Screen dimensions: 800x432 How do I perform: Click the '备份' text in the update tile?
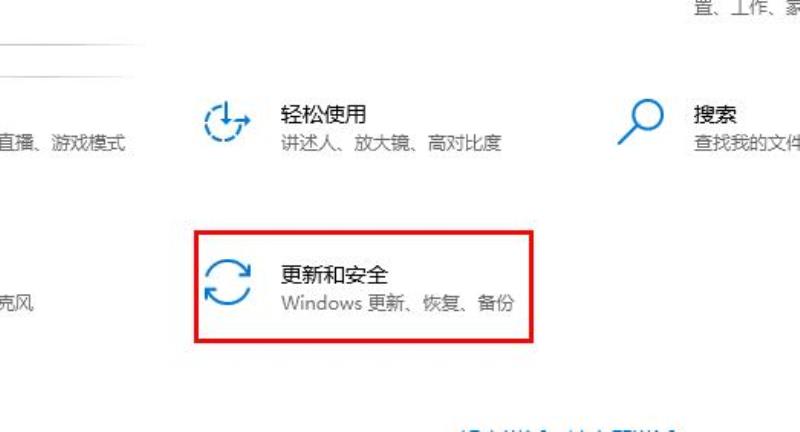[x=495, y=303]
